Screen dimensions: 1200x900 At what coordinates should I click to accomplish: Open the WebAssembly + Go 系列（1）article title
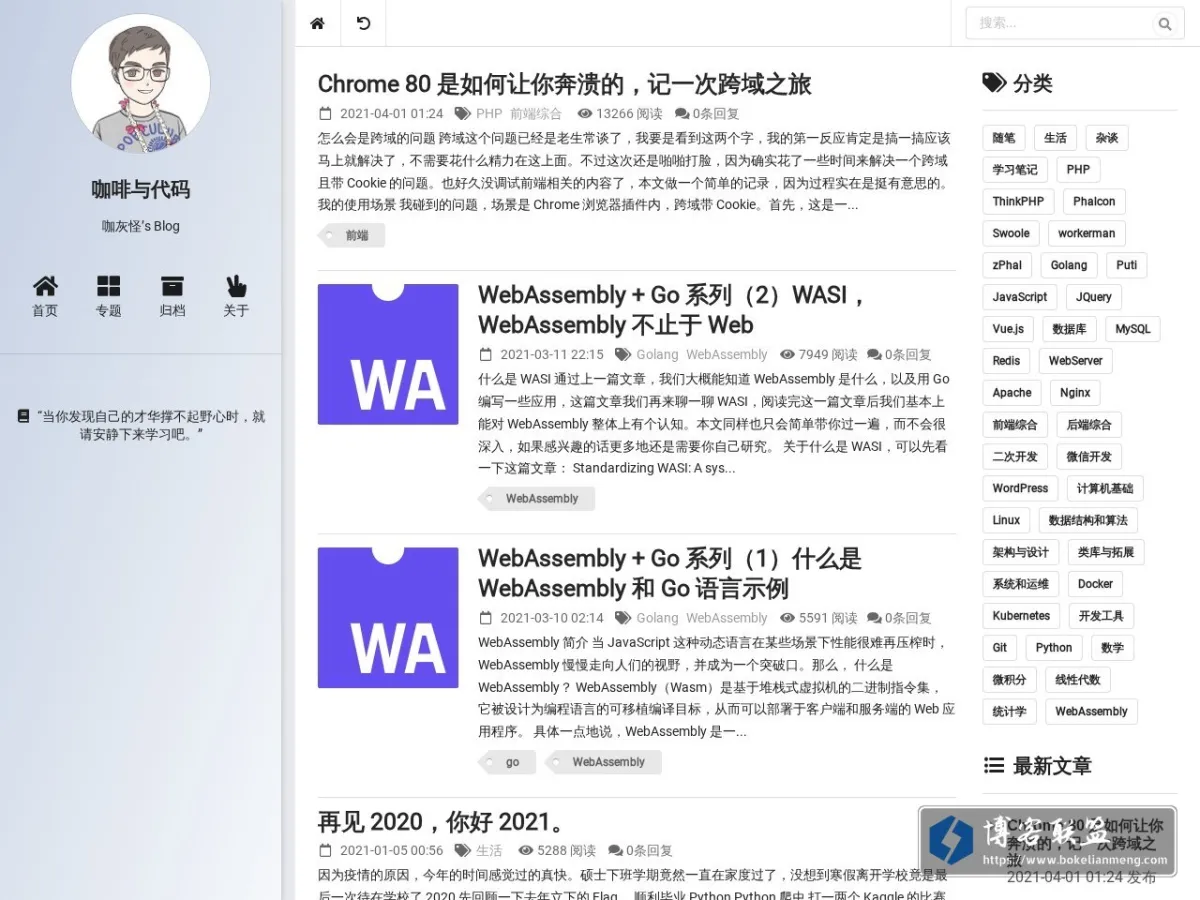pos(670,573)
